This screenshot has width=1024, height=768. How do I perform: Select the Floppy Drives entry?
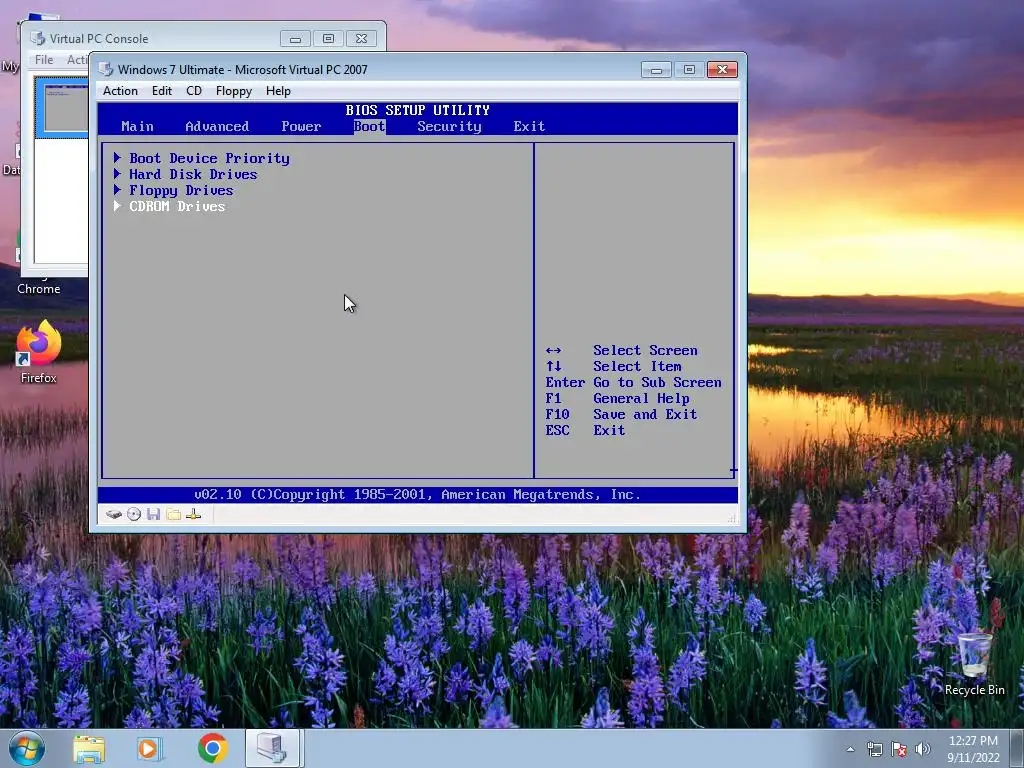(x=181, y=190)
